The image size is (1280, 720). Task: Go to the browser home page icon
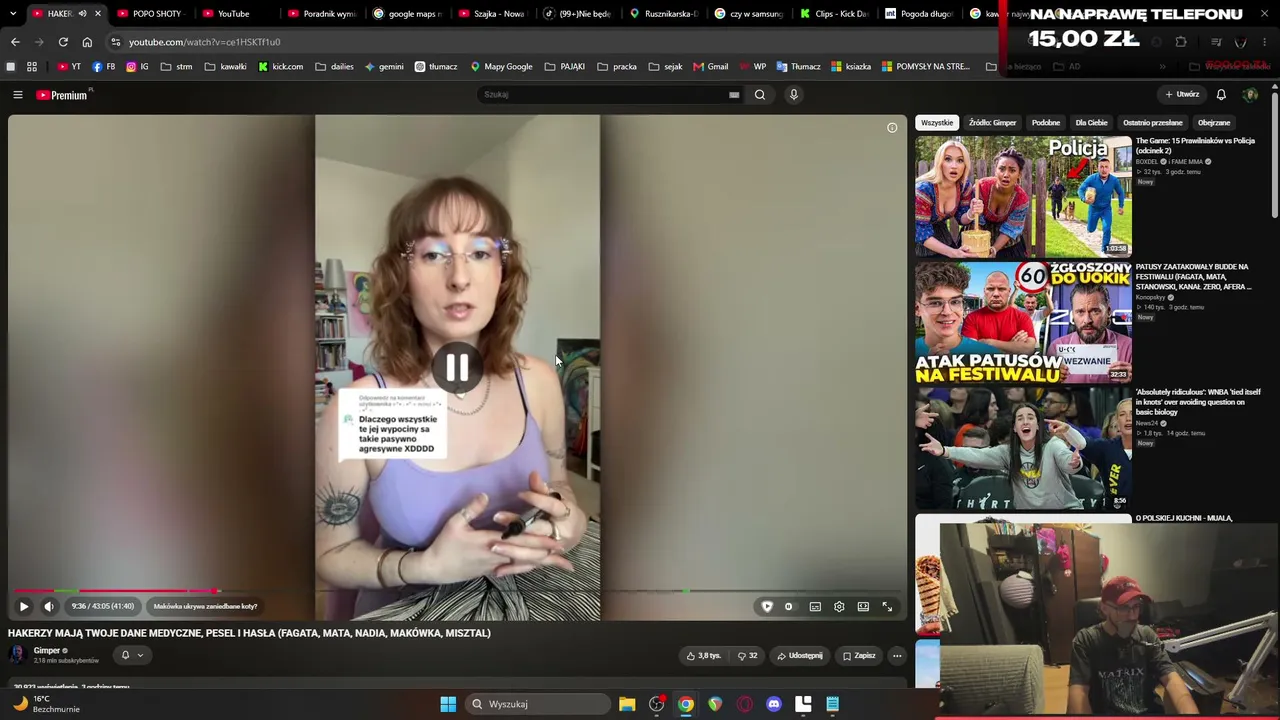[x=87, y=42]
